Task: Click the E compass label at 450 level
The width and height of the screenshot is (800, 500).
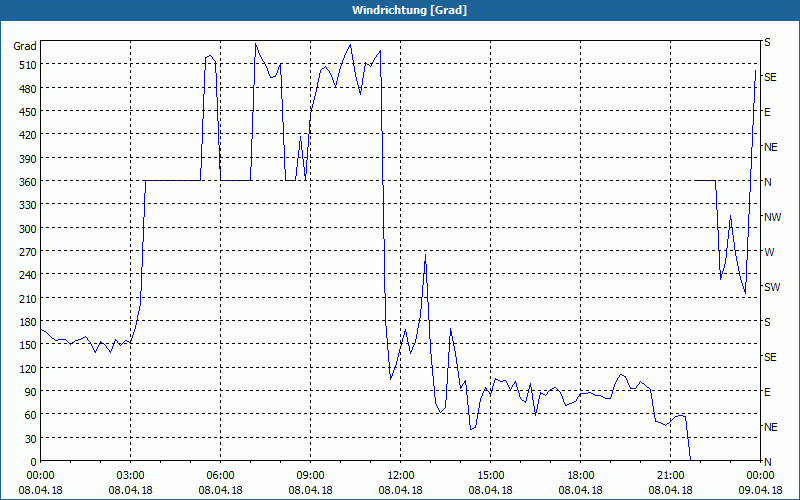Action: pyautogui.click(x=767, y=112)
